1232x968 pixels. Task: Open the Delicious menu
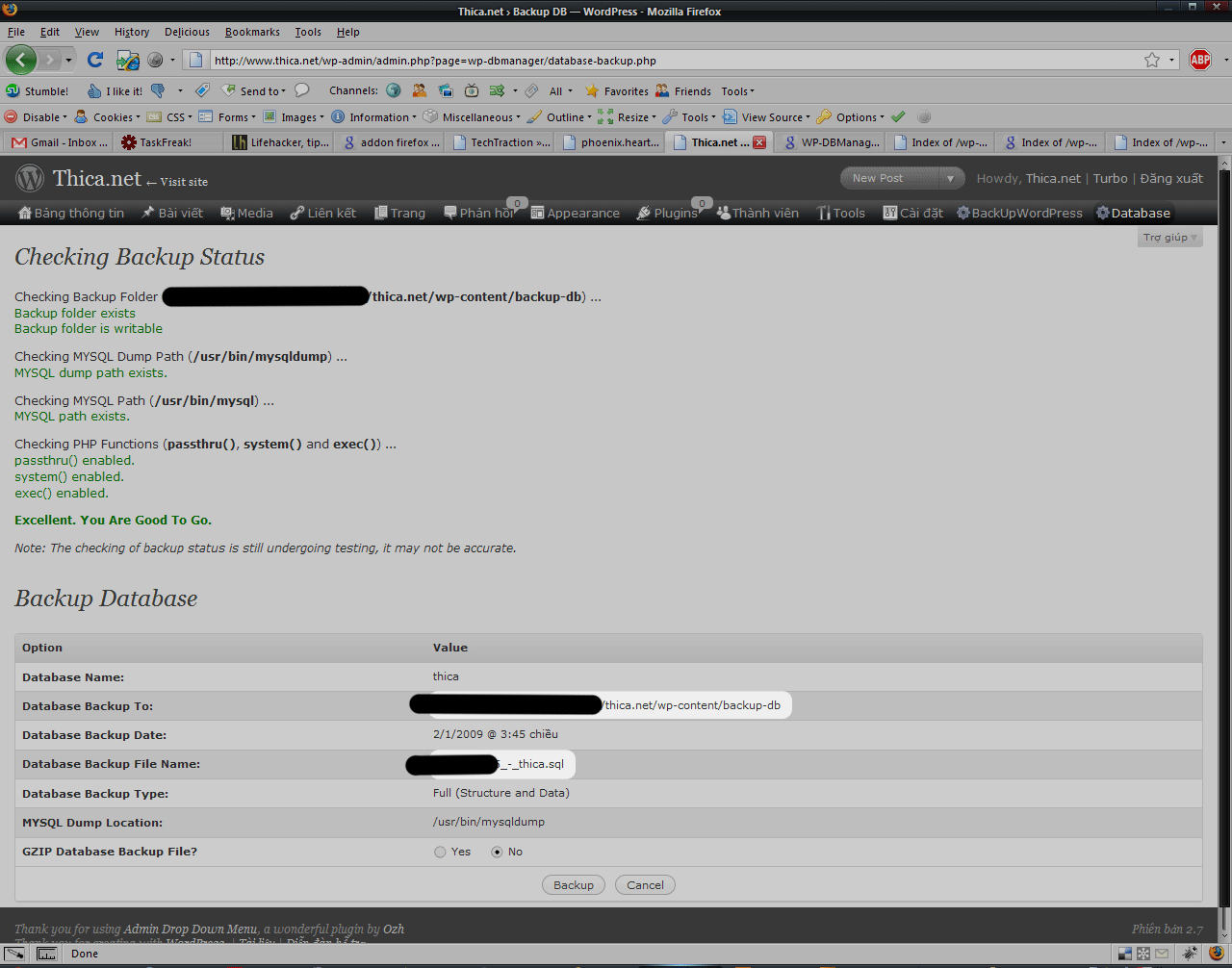point(187,32)
